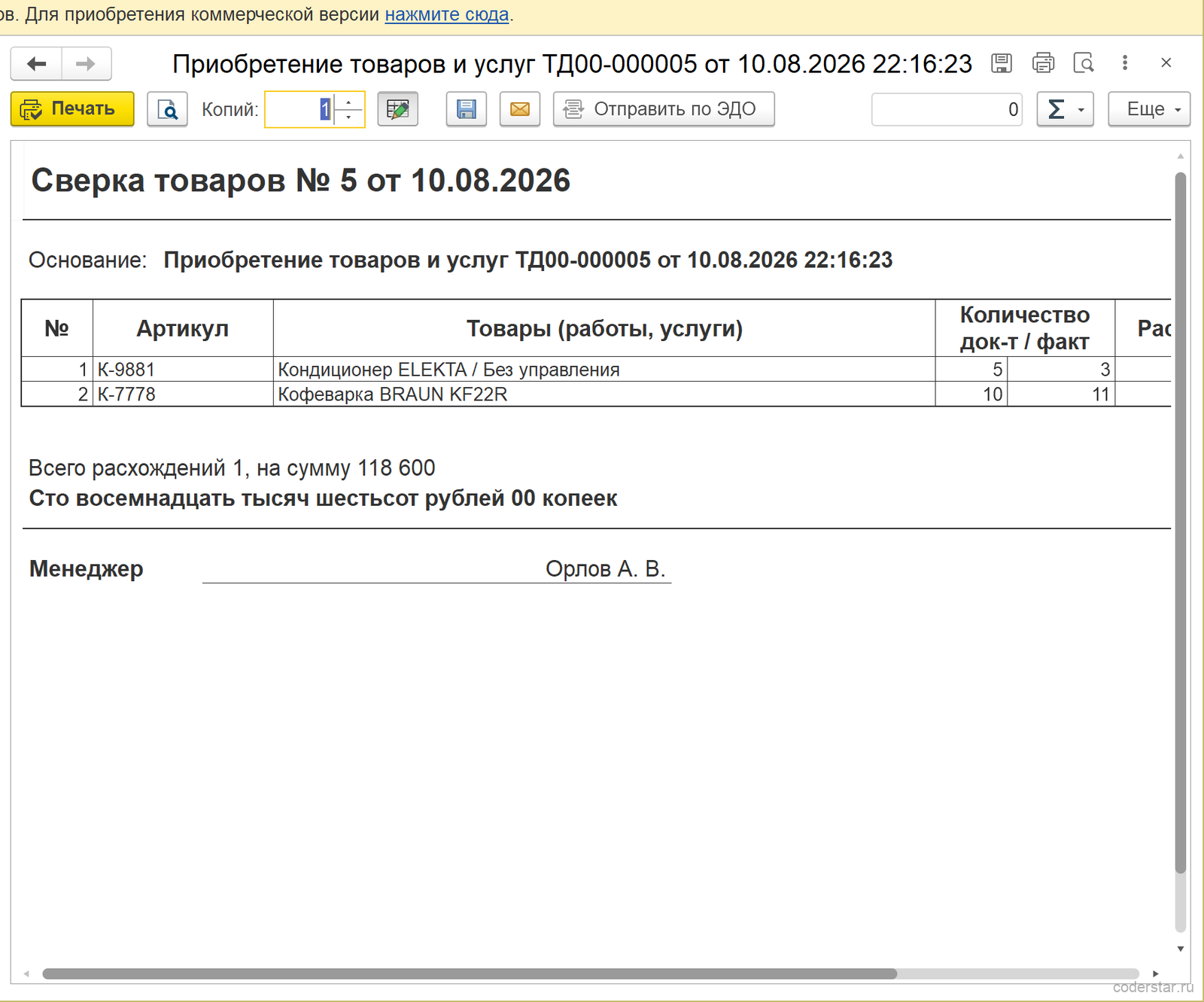Viewport: 1204px width, 1002px height.
Task: Click the printer icon in the title bar
Action: pos(1043,63)
